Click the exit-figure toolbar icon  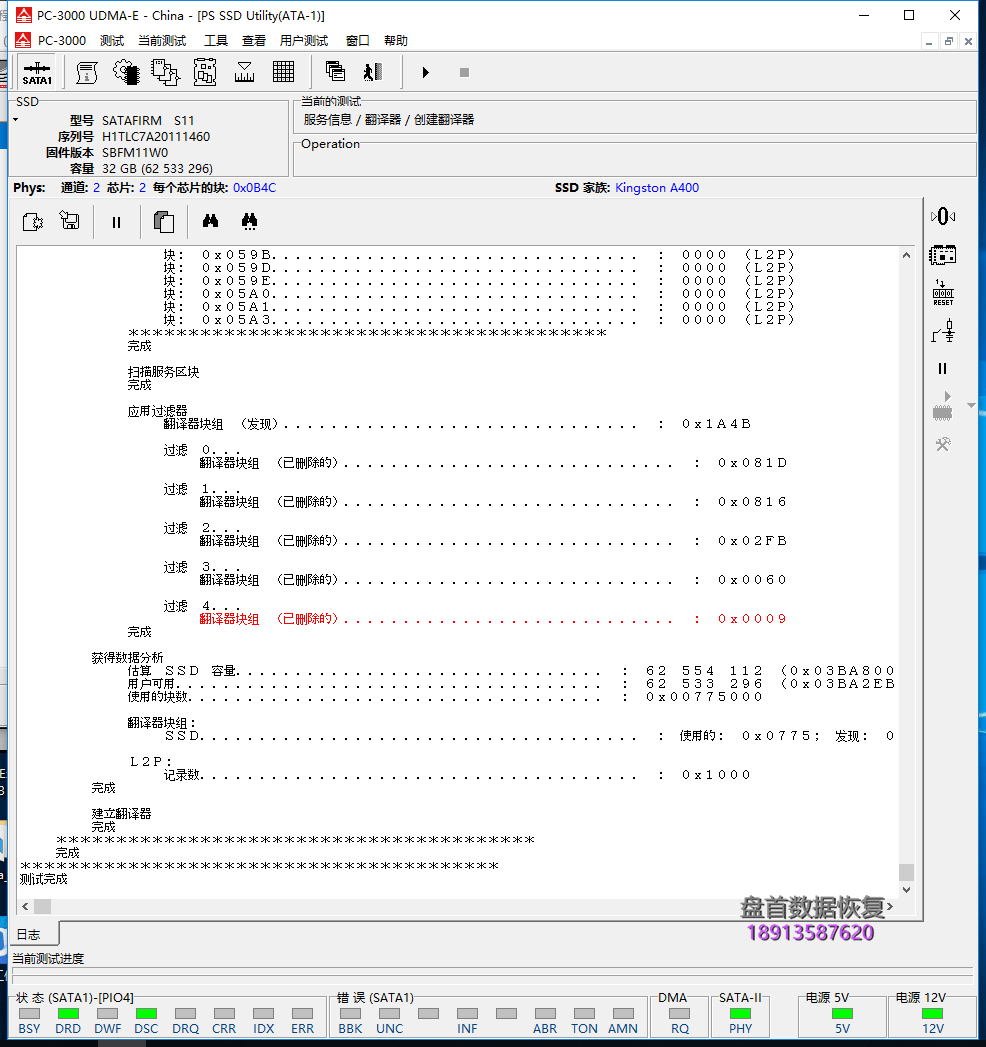click(373, 71)
